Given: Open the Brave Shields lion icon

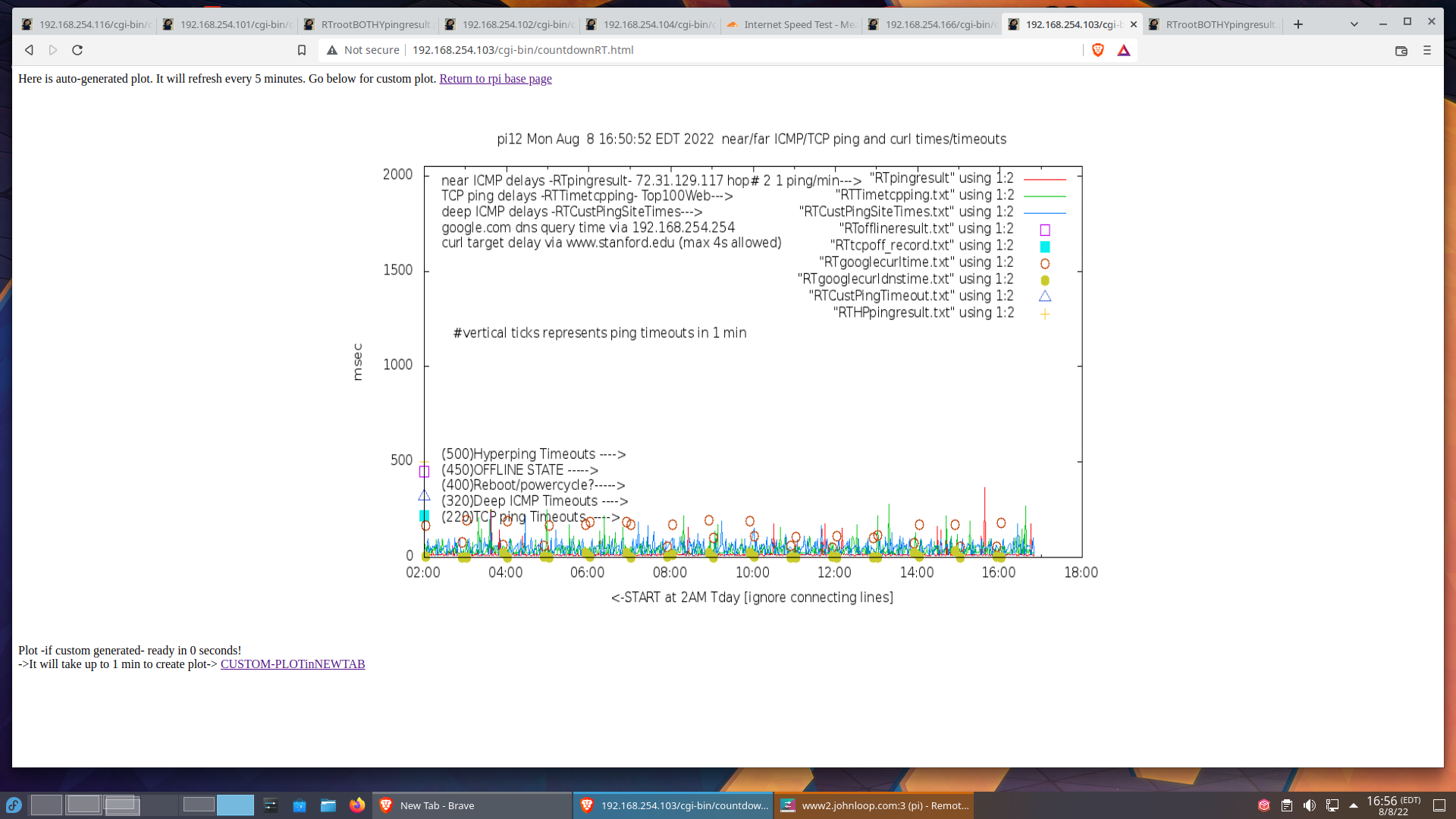Looking at the screenshot, I should [1098, 50].
